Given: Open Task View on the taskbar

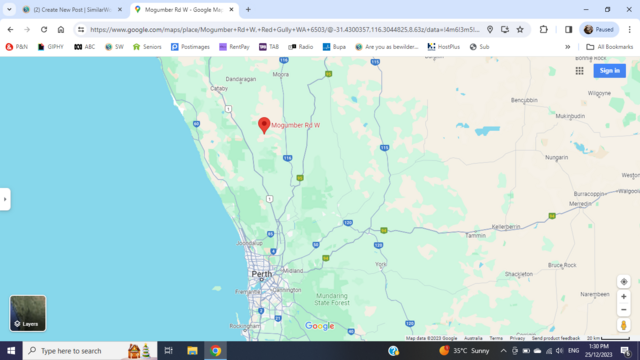Looking at the screenshot, I should pos(168,351).
